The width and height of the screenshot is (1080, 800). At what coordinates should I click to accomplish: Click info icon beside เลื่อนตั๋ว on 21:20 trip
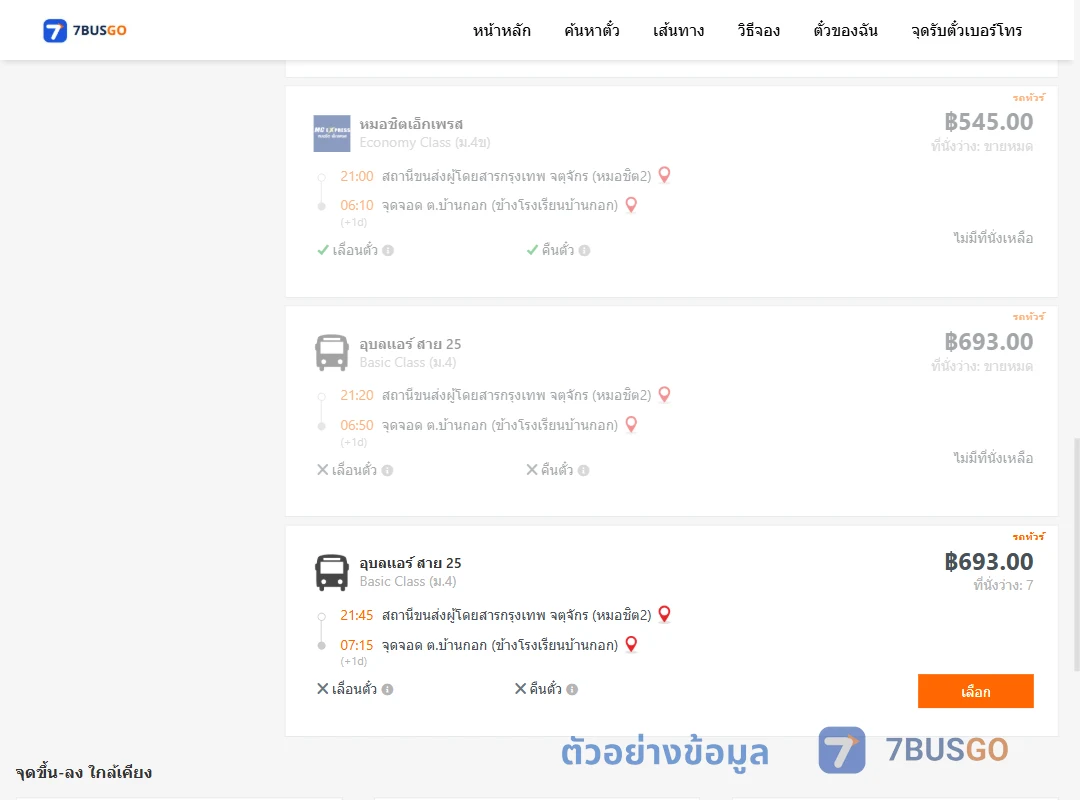click(387, 470)
